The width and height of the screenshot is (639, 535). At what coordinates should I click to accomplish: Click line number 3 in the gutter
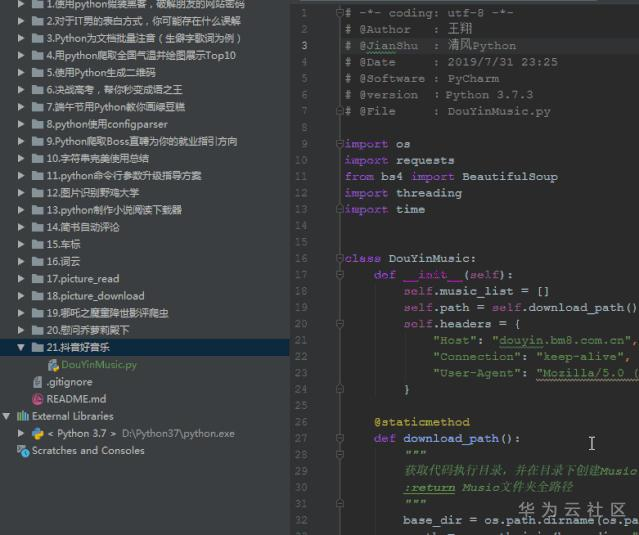point(304,46)
